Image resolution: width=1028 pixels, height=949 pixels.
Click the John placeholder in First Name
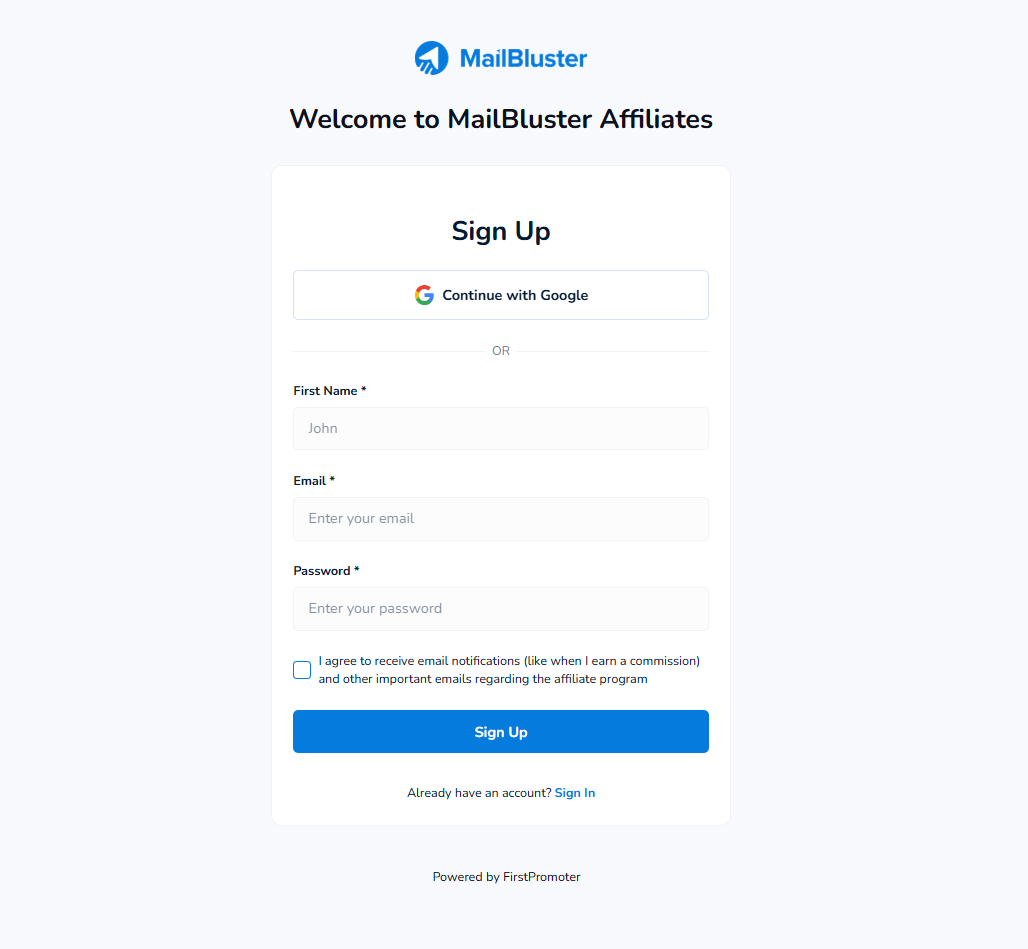[323, 429]
